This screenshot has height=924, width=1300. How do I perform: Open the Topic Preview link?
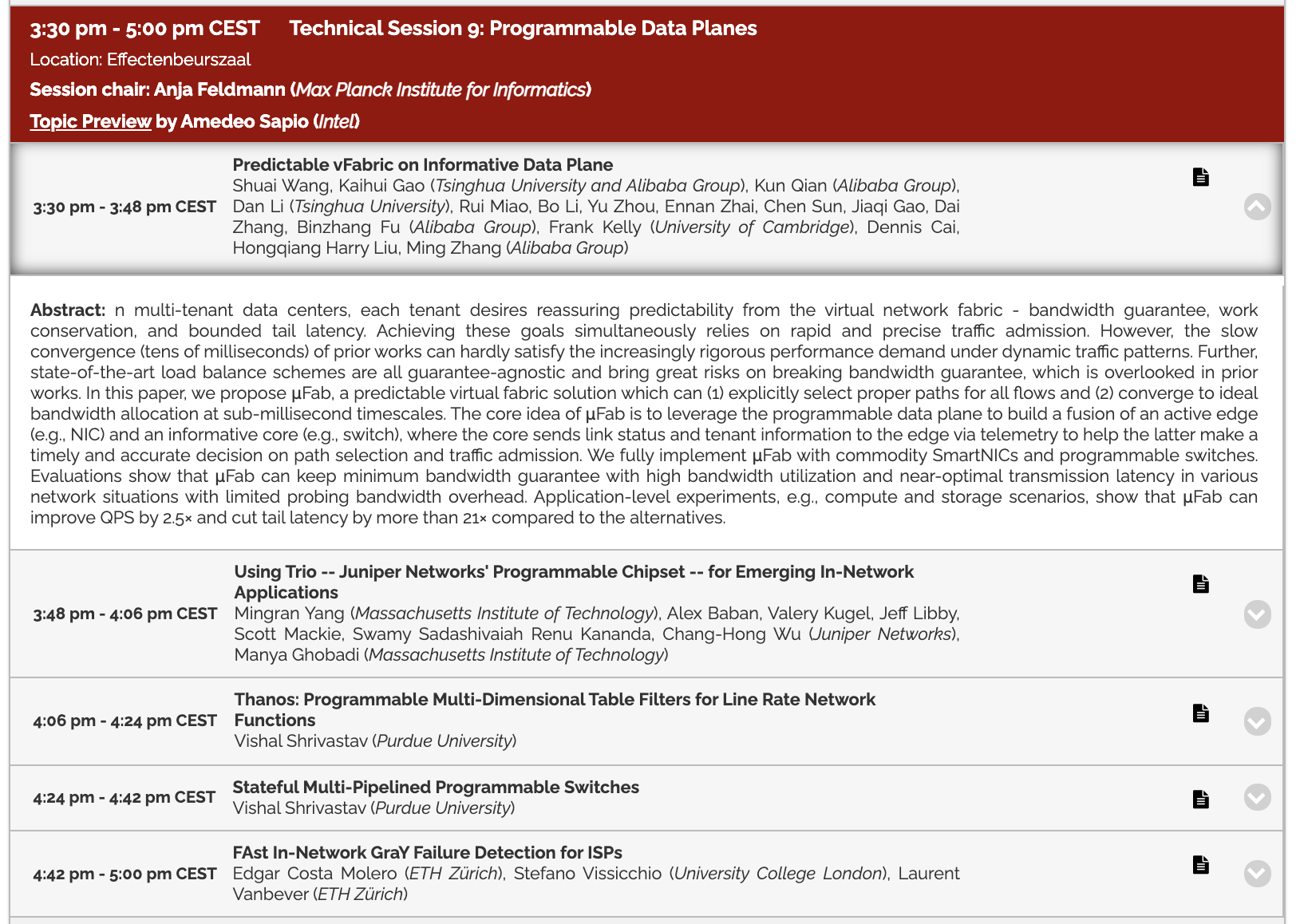[x=90, y=121]
